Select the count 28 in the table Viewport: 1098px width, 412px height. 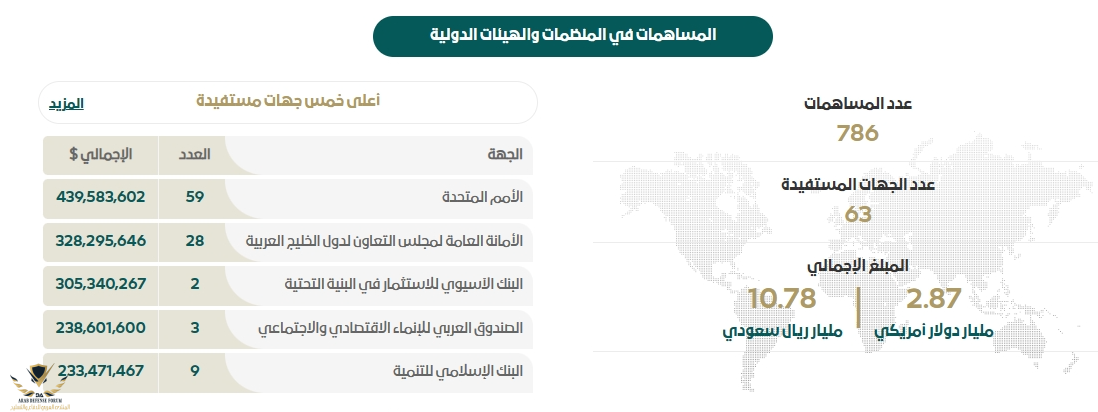(x=195, y=240)
